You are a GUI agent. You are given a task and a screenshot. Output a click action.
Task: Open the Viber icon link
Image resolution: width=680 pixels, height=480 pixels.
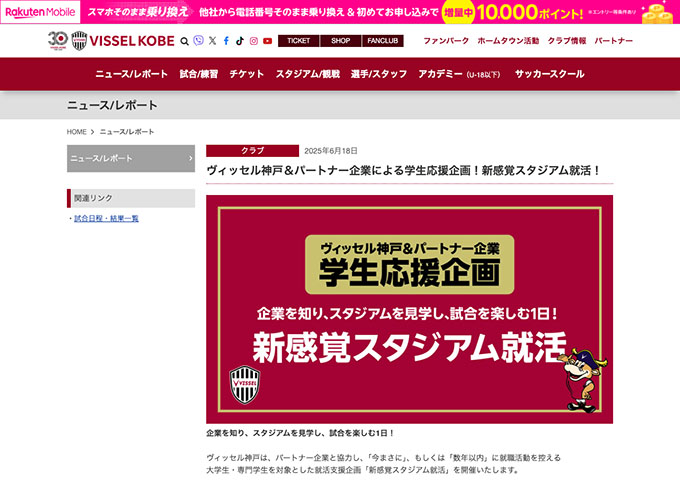(x=198, y=41)
